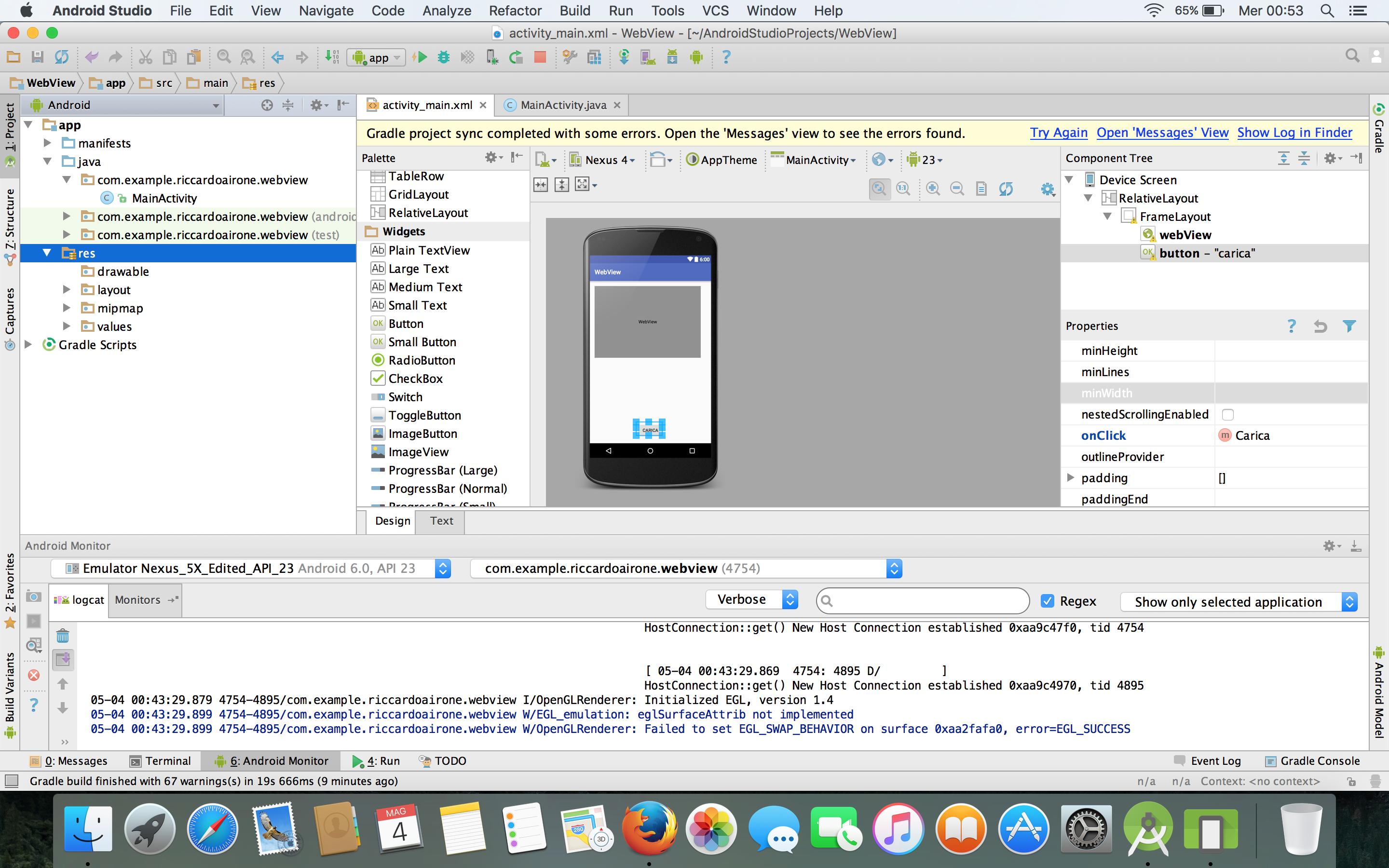This screenshot has height=868, width=1389.
Task: Click the Try Again link
Action: 1059,133
